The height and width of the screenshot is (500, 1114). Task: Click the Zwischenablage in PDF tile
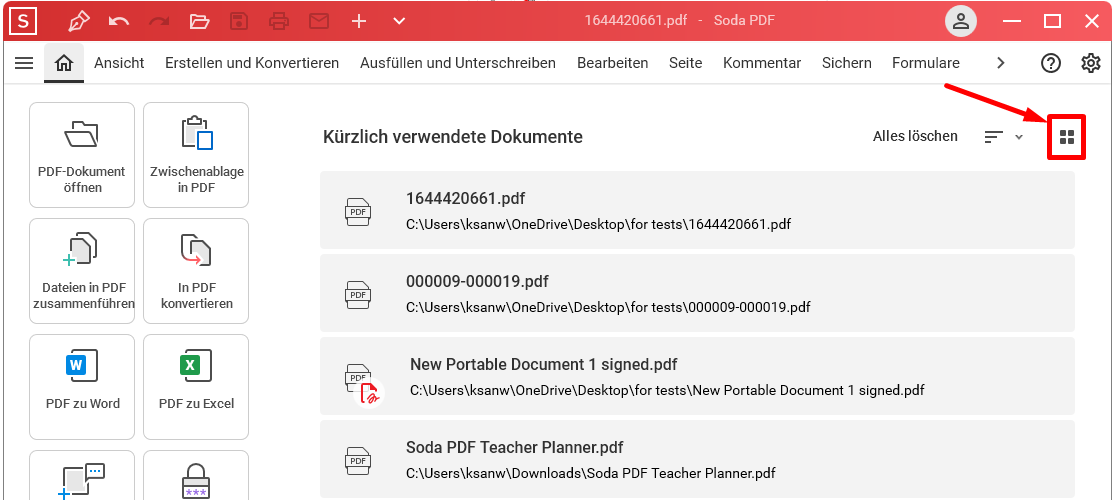tap(196, 155)
